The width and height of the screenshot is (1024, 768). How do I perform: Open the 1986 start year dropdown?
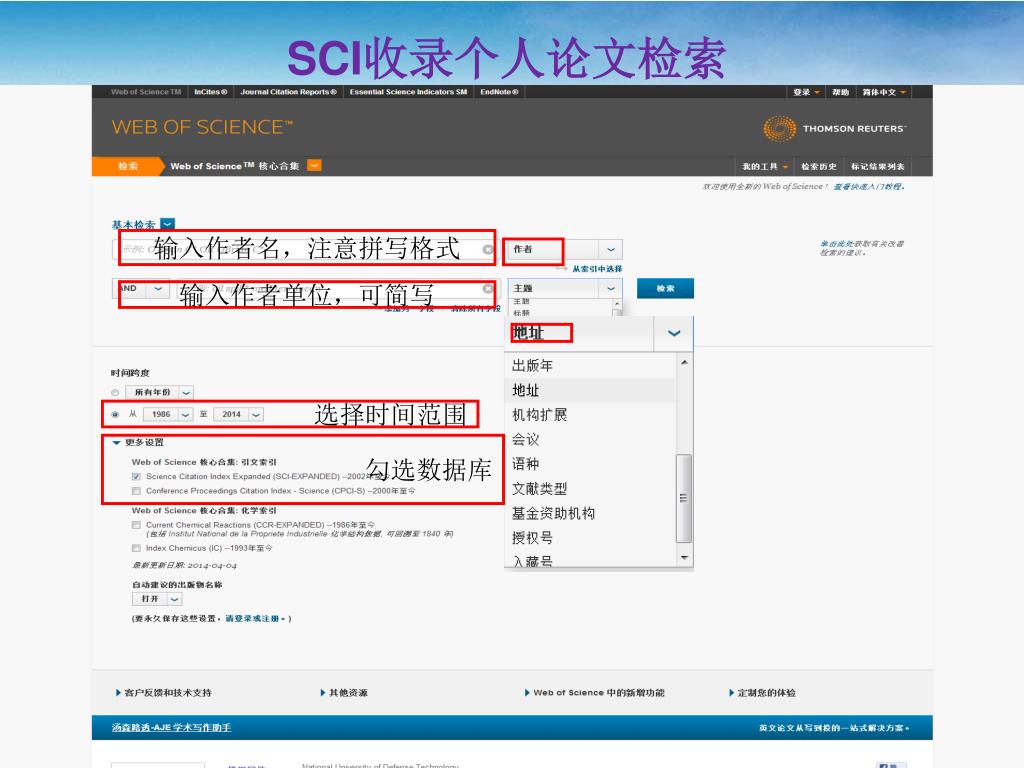pos(185,414)
